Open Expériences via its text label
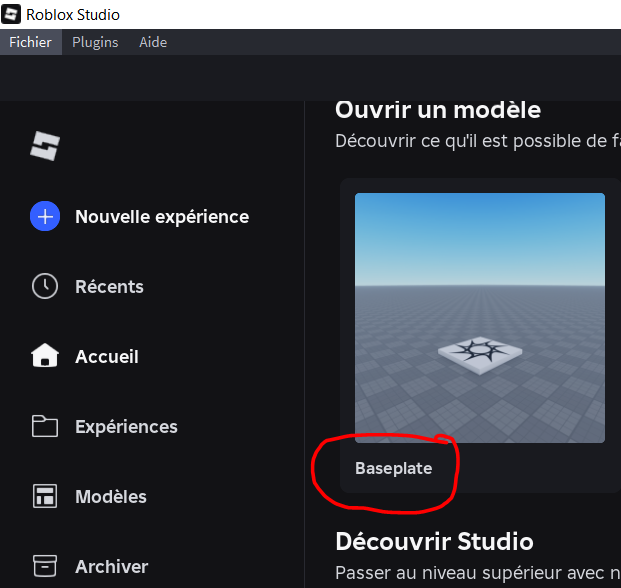 [126, 426]
